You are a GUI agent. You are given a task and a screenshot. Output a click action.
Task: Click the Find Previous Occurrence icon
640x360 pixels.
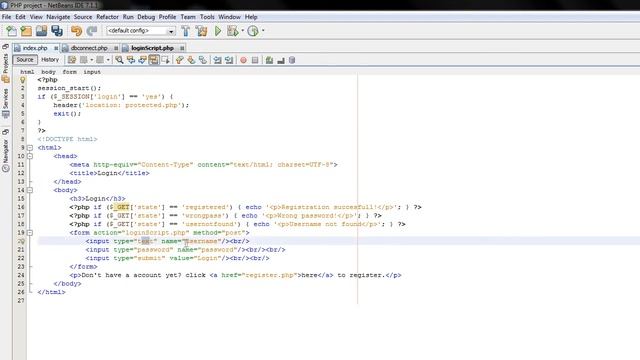coord(131,60)
